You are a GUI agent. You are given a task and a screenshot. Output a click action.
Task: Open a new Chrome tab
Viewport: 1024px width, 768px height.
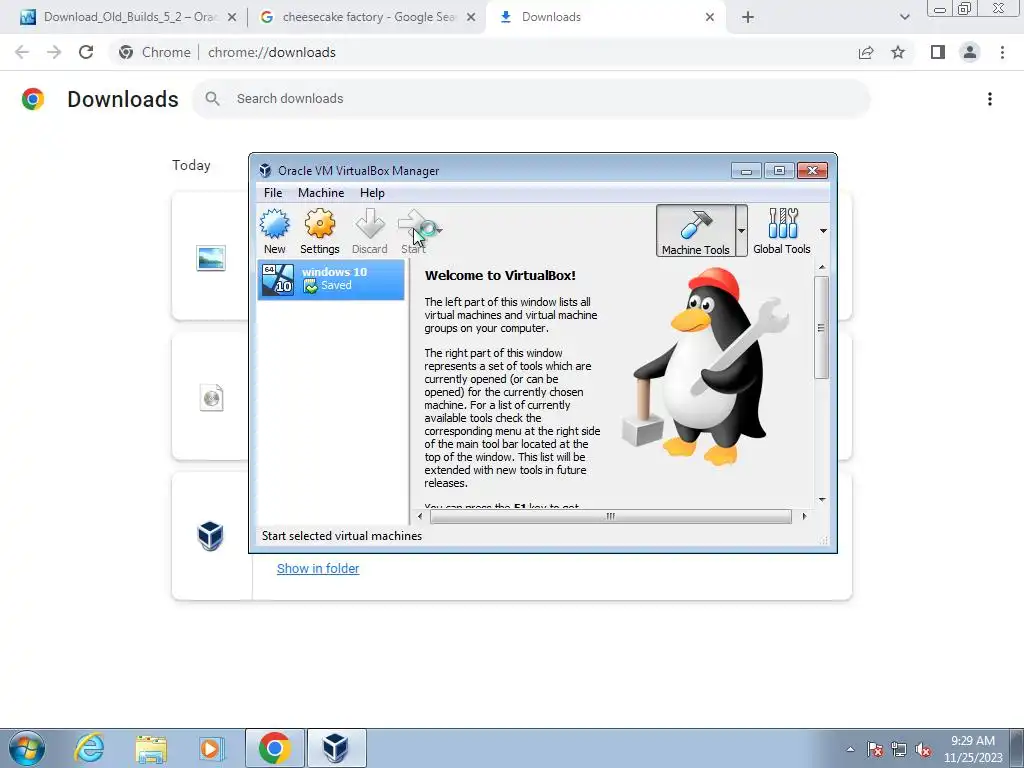click(748, 17)
